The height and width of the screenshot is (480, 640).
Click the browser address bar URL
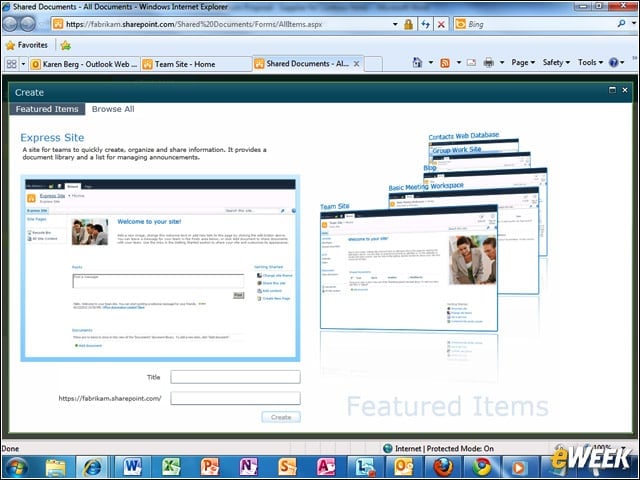point(194,24)
